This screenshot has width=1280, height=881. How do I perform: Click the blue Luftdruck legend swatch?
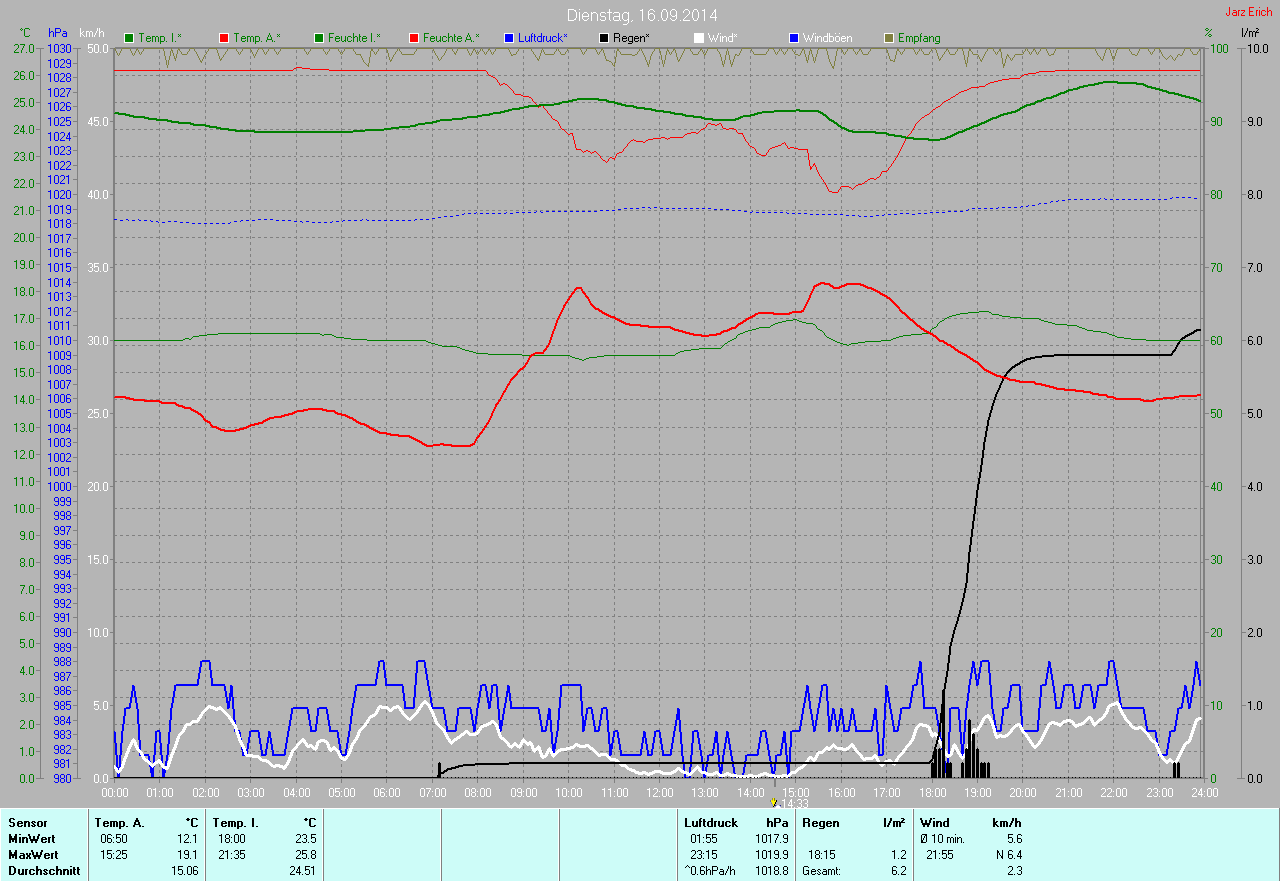[x=509, y=38]
